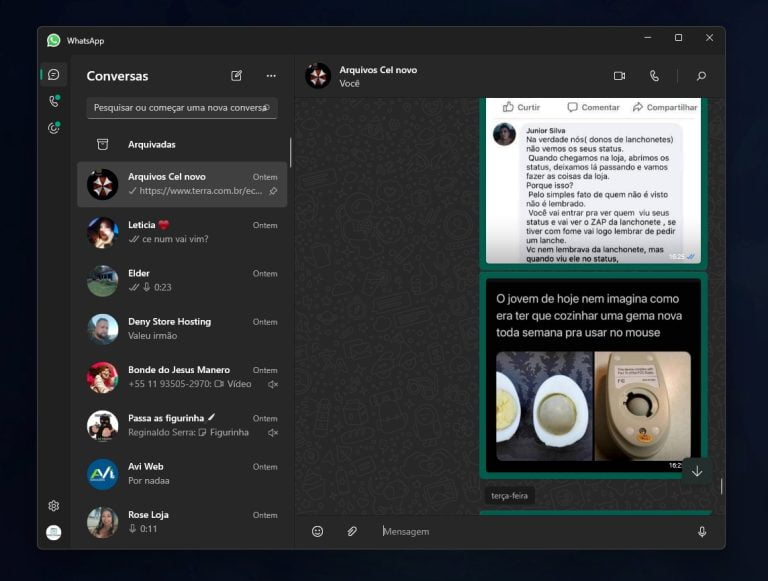The image size is (768, 581).
Task: Minimize the WhatsApp window
Action: 648,38
